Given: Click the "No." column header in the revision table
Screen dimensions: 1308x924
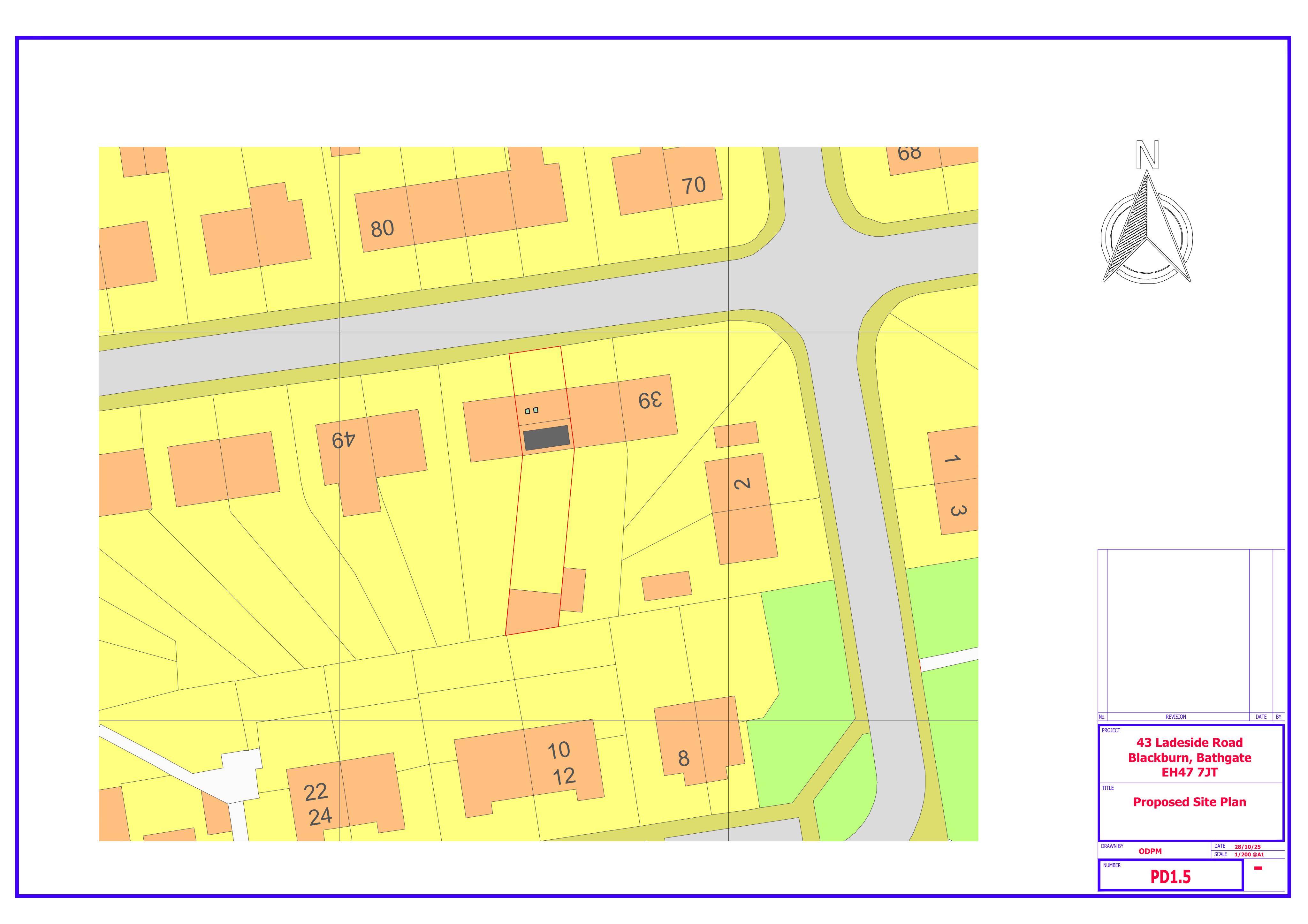Looking at the screenshot, I should [1102, 717].
